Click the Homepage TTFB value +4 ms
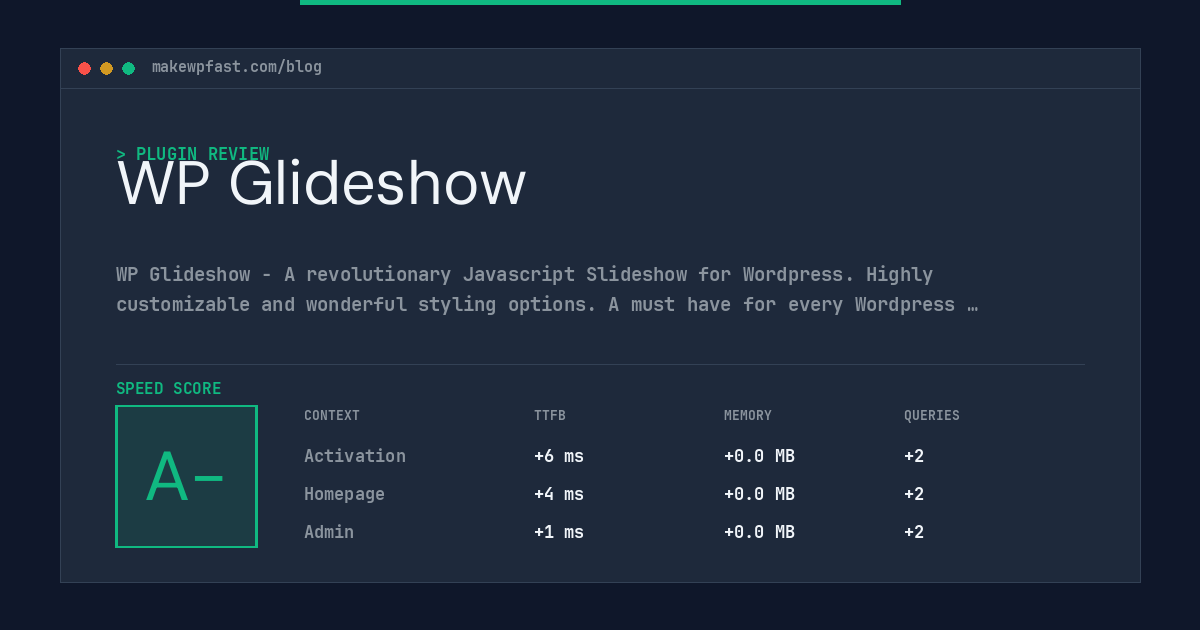 pos(559,494)
